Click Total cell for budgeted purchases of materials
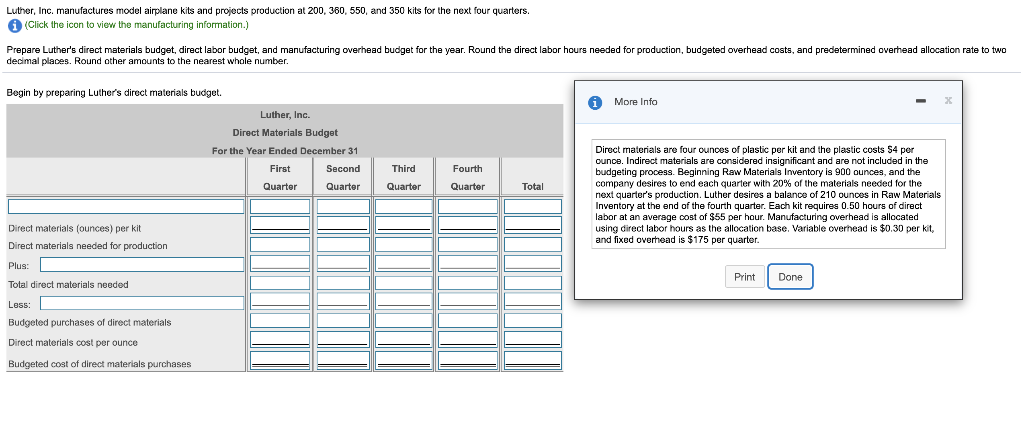1024x422 pixels. [533, 321]
